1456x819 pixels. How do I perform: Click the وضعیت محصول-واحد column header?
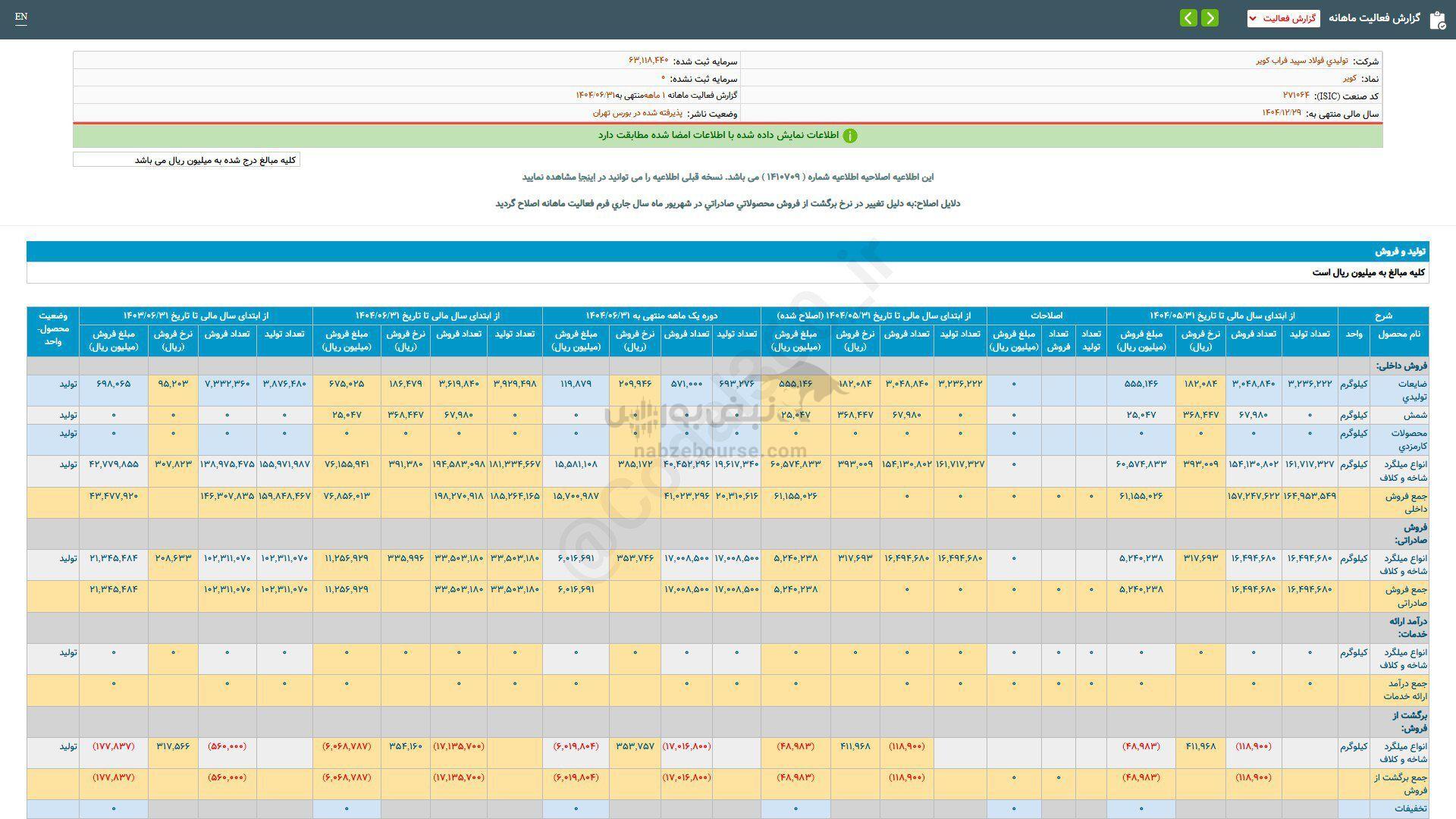tap(52, 331)
